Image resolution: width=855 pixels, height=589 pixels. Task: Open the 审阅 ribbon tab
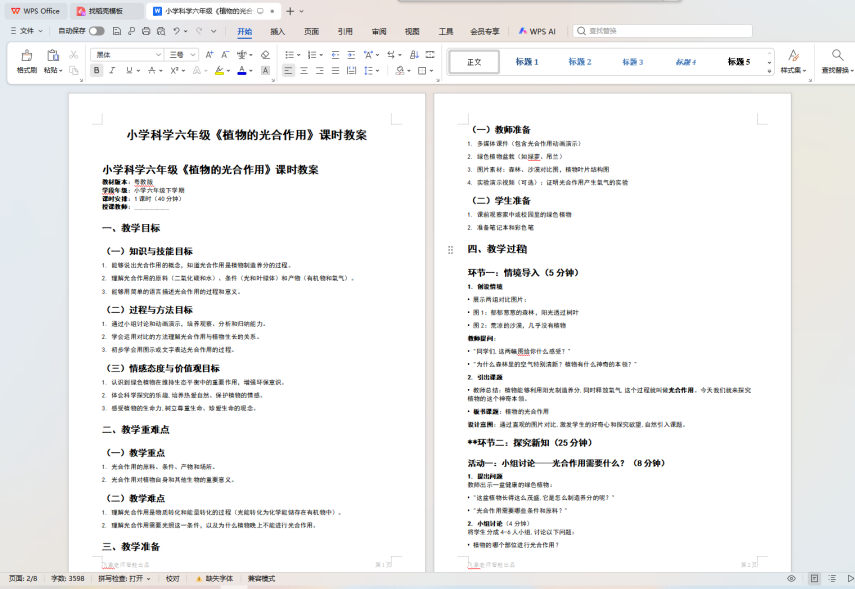[x=378, y=31]
